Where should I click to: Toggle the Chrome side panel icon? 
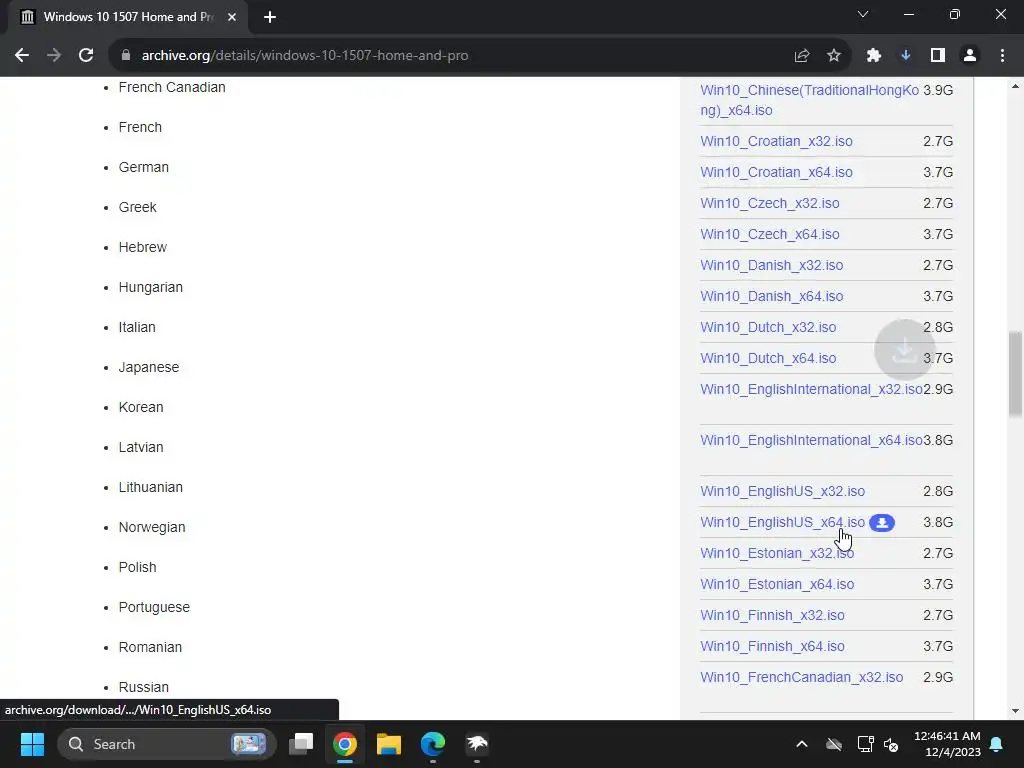tap(938, 56)
